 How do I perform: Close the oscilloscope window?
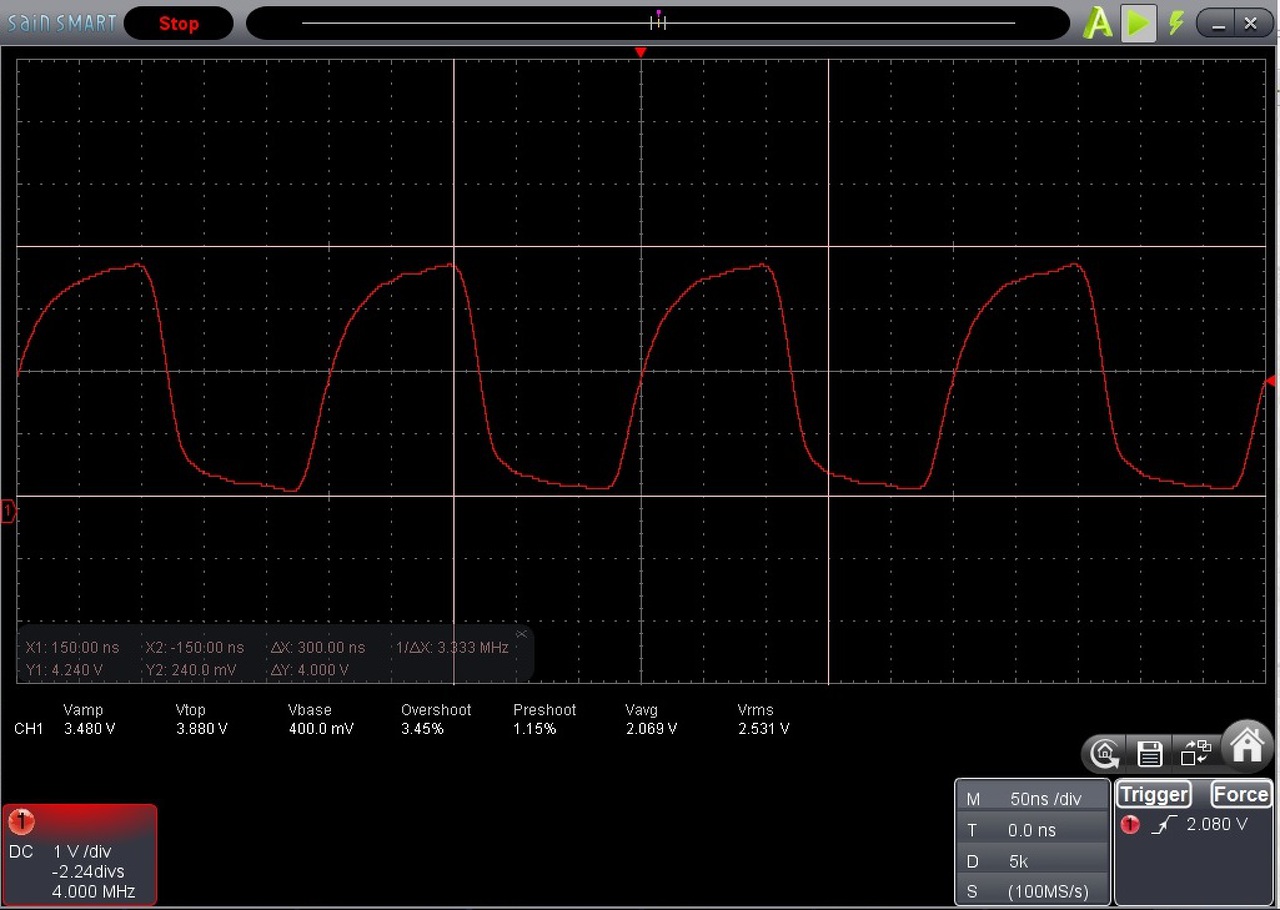1251,23
